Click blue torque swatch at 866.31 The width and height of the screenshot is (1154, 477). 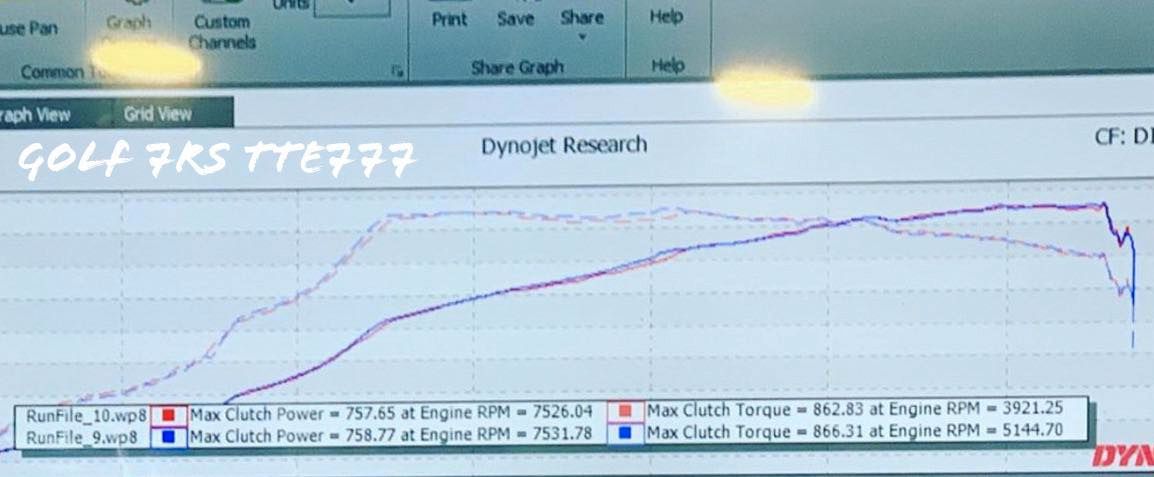[x=625, y=432]
